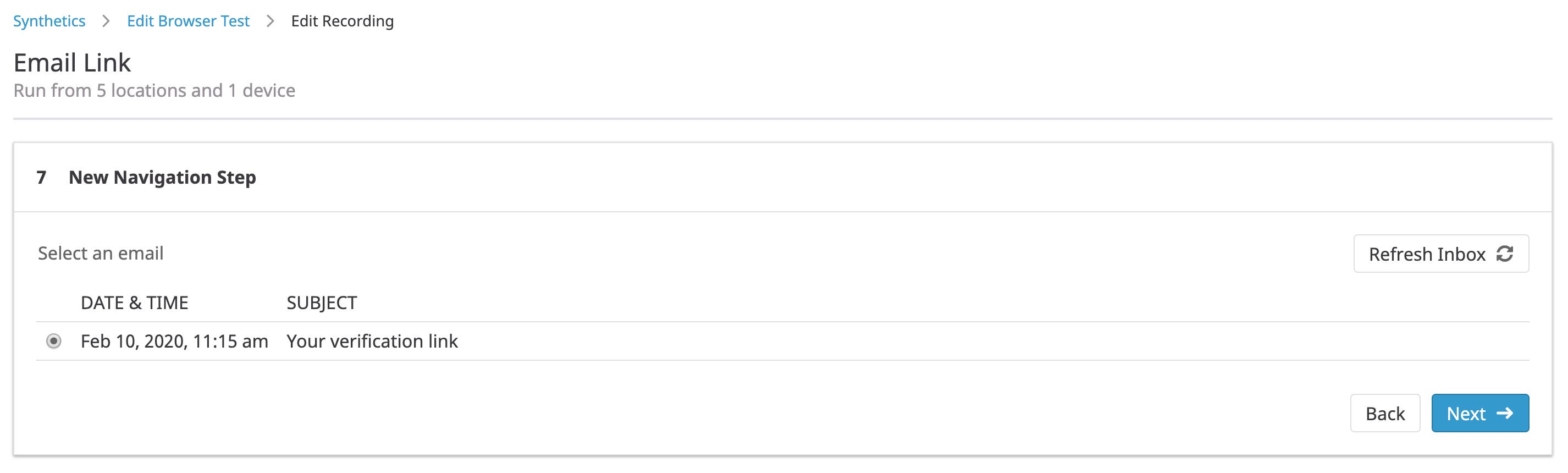Viewport: 1568px width, 473px height.
Task: Click the chevron after Synthetics breadcrumb
Action: [107, 20]
